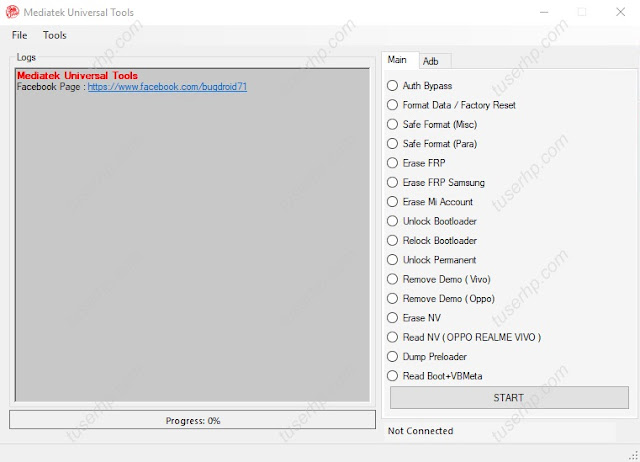The image size is (640, 462).
Task: Click the Logs group label
Action: (26, 57)
